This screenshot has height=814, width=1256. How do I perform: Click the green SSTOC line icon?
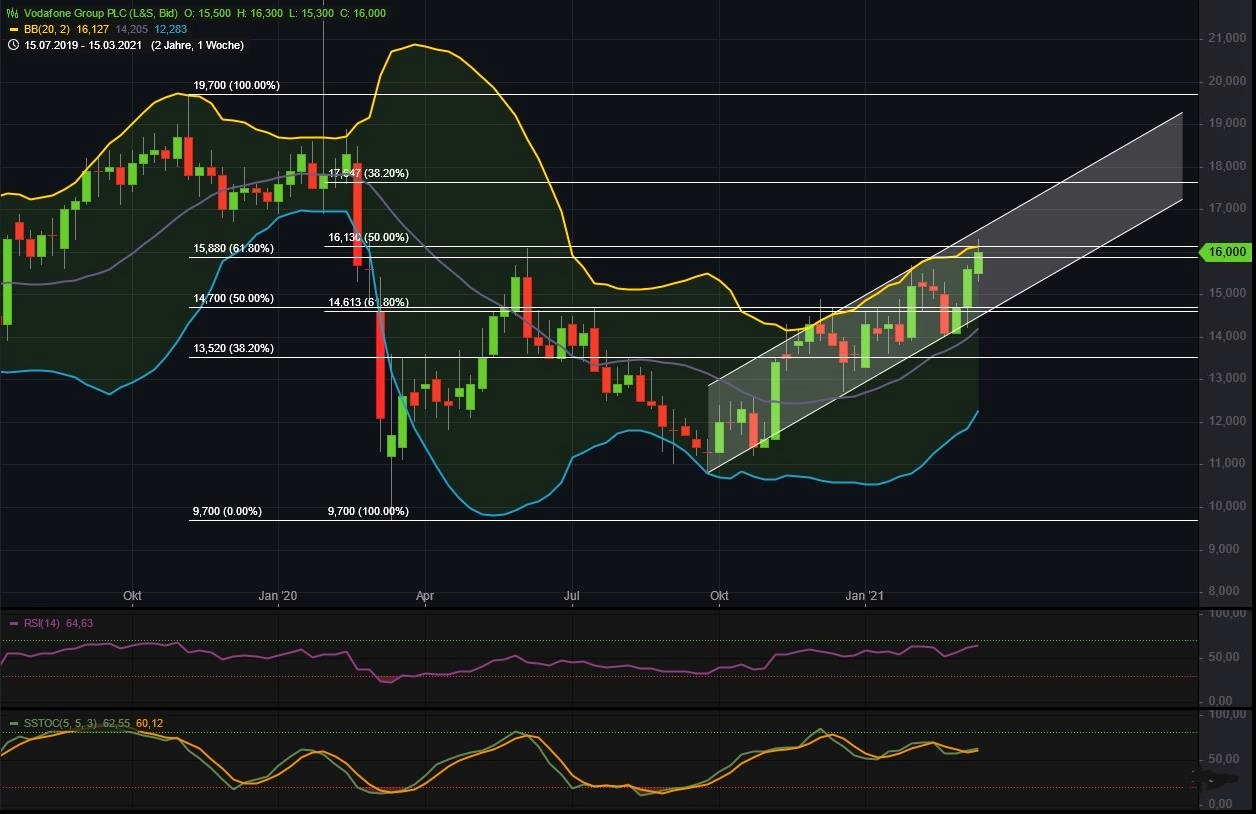point(13,723)
